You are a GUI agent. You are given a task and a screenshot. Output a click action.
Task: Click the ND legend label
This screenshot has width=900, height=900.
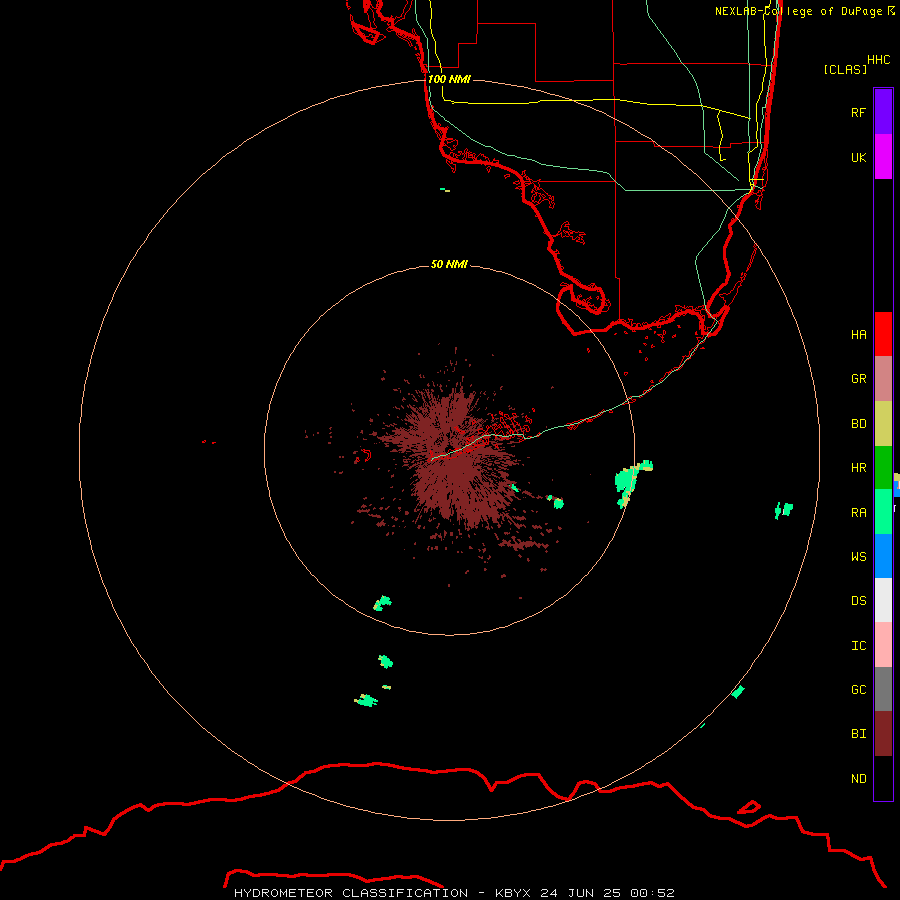858,778
